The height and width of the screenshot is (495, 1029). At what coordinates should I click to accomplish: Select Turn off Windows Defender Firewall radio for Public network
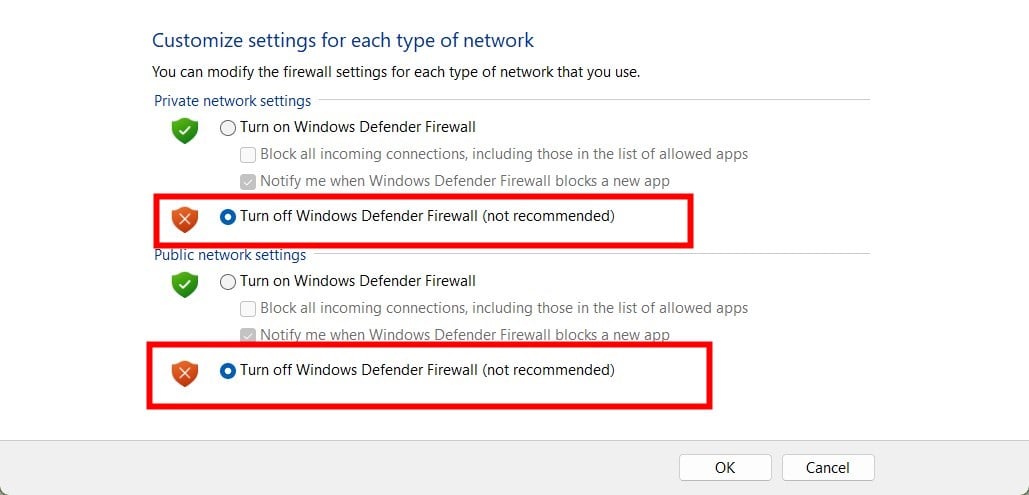click(x=228, y=371)
